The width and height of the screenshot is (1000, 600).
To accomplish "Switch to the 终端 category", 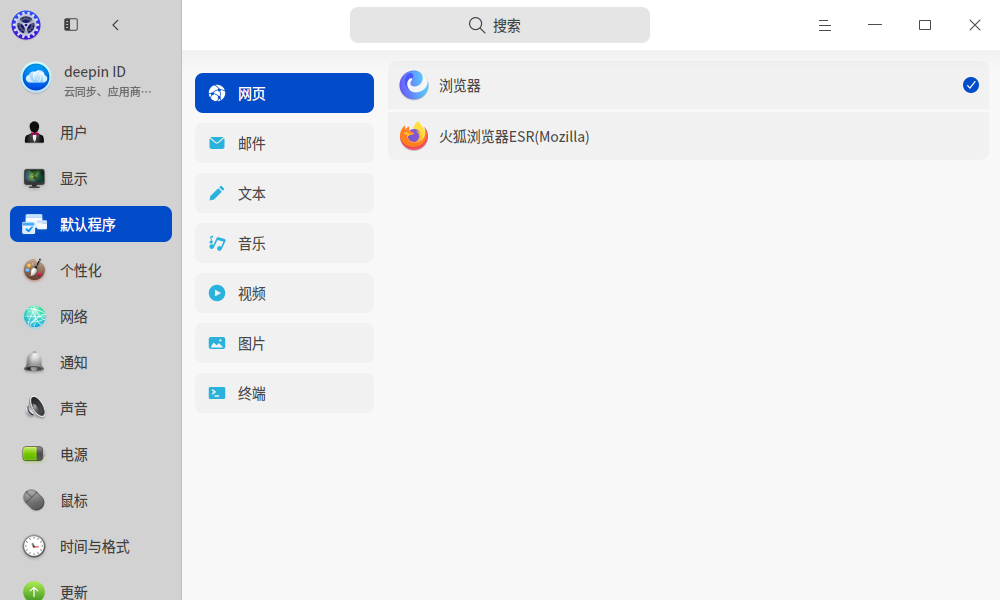I will (x=284, y=393).
